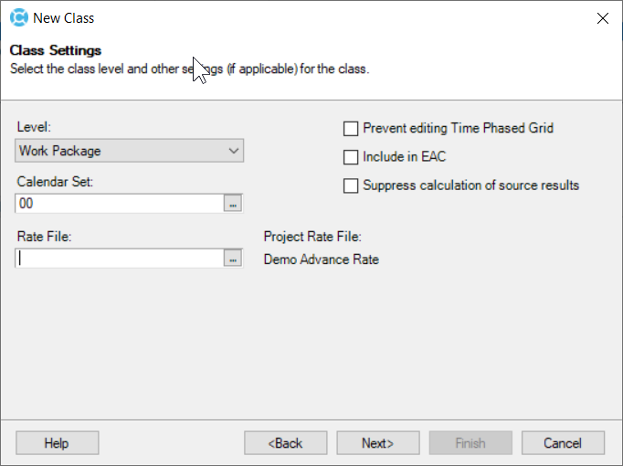Image resolution: width=625 pixels, height=466 pixels.
Task: Click the New Class app icon in title bar
Action: point(19,18)
